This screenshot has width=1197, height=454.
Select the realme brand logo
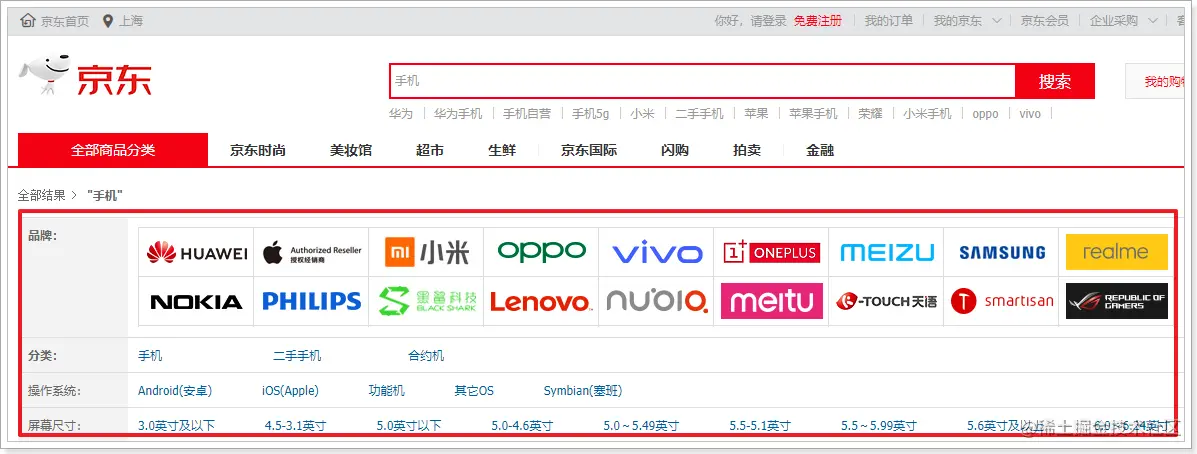pyautogui.click(x=1116, y=252)
